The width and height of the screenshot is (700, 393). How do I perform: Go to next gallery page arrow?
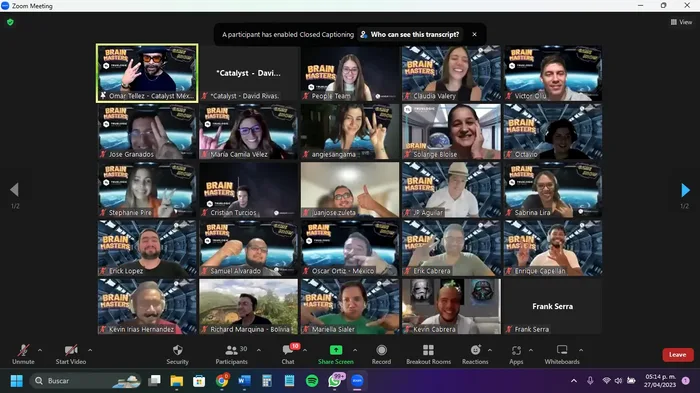[685, 190]
